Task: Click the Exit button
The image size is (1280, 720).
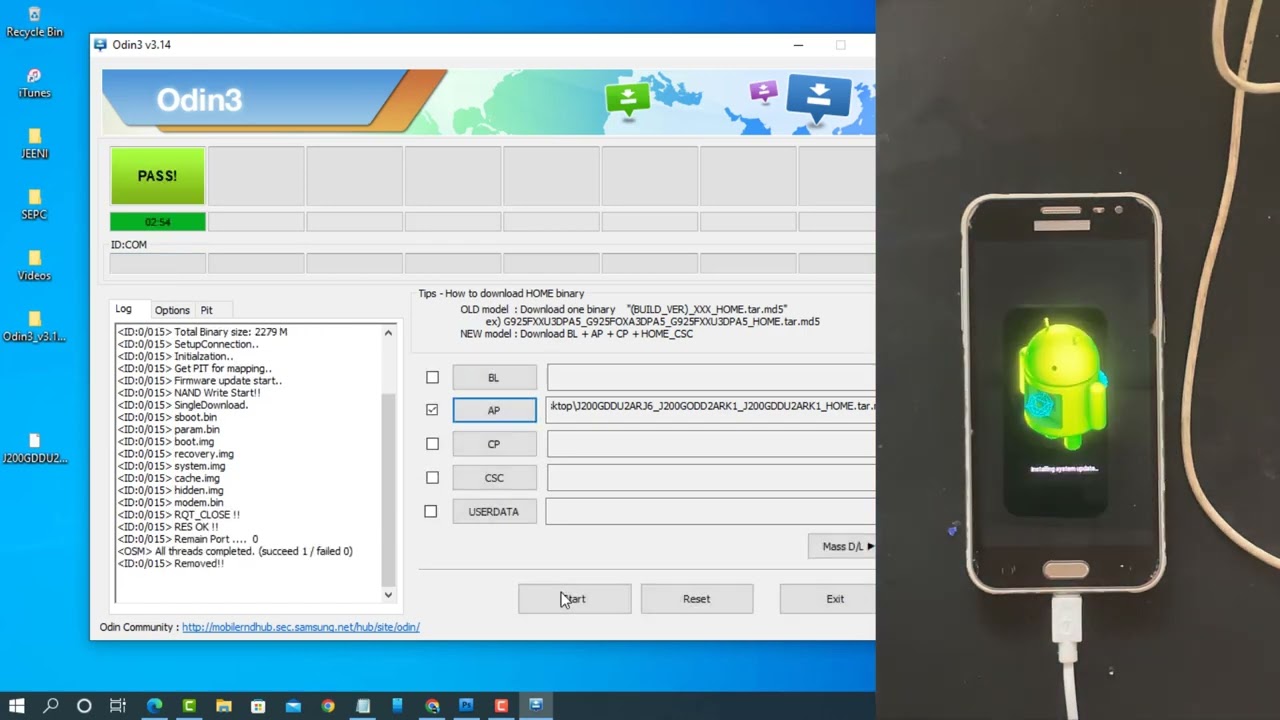Action: tap(827, 599)
